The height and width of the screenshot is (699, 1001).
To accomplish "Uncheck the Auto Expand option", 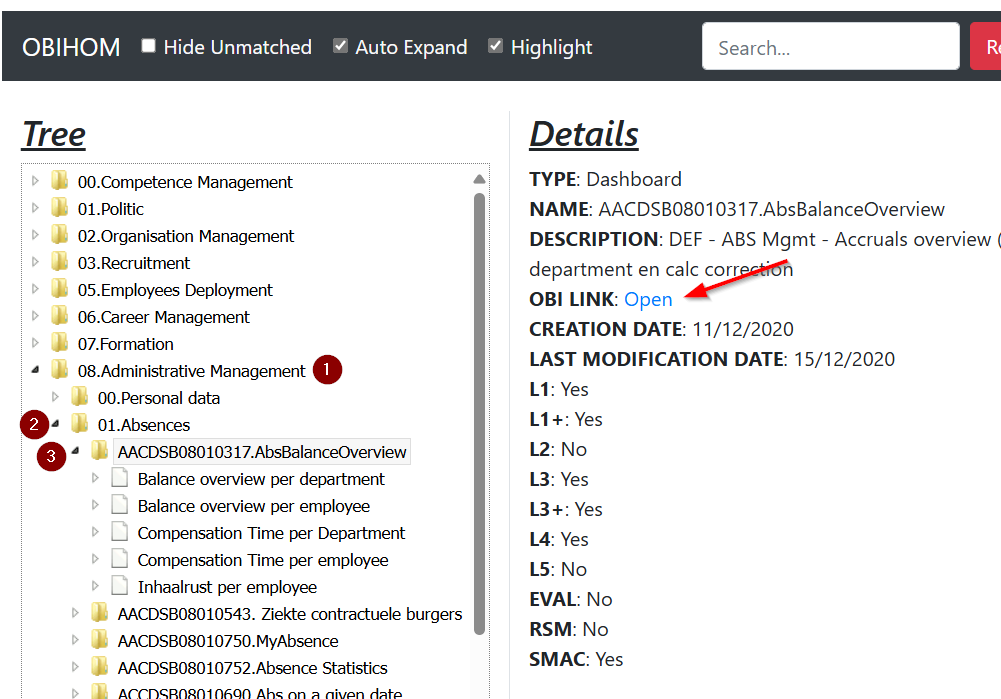I will 340,46.
